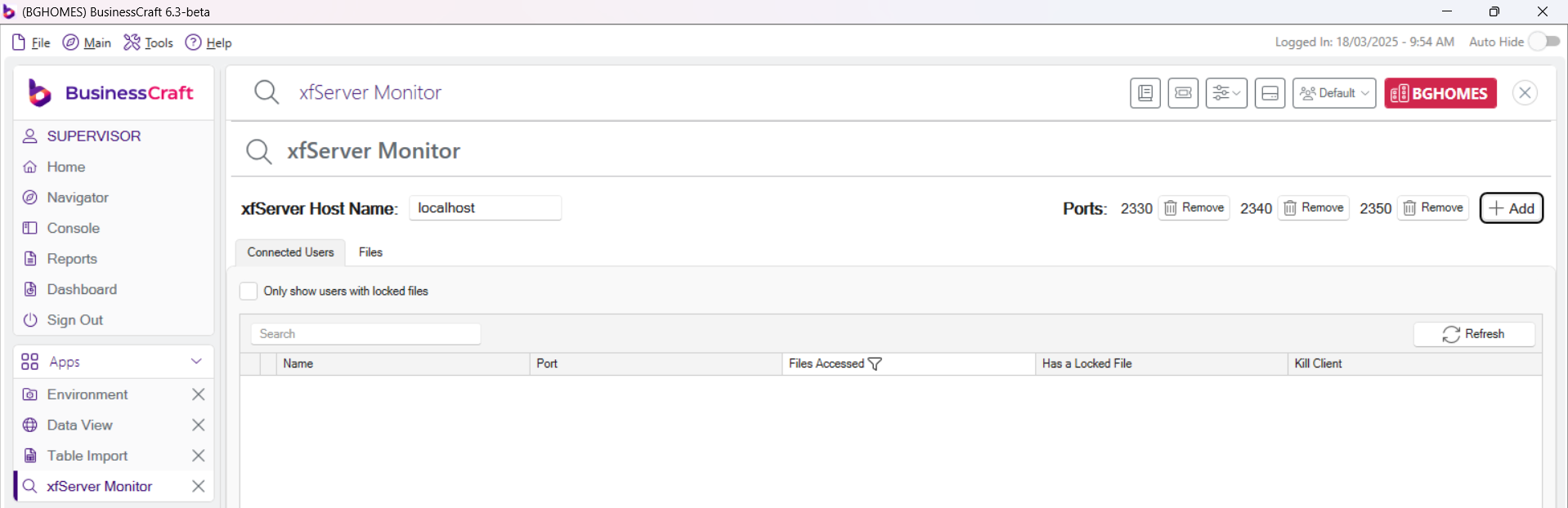
Task: Click the search magnifier in header bar
Action: 267,92
